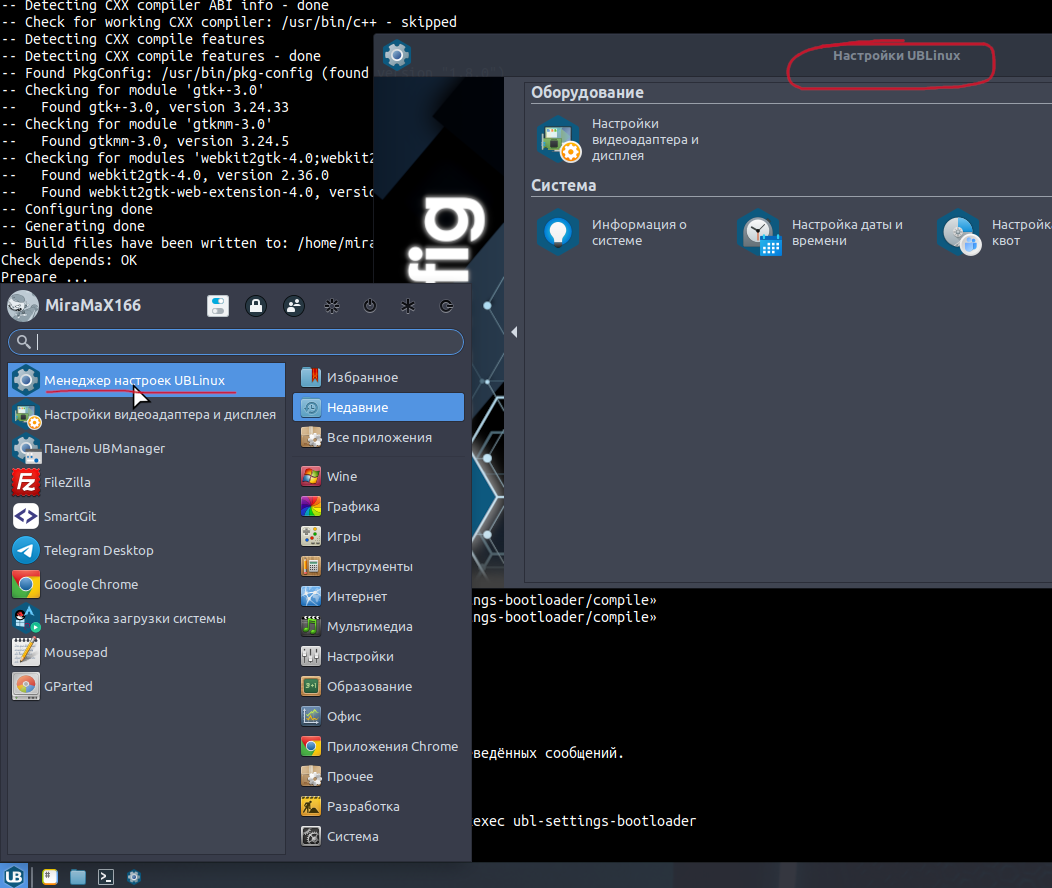
Task: Open the Система category
Action: point(378,836)
